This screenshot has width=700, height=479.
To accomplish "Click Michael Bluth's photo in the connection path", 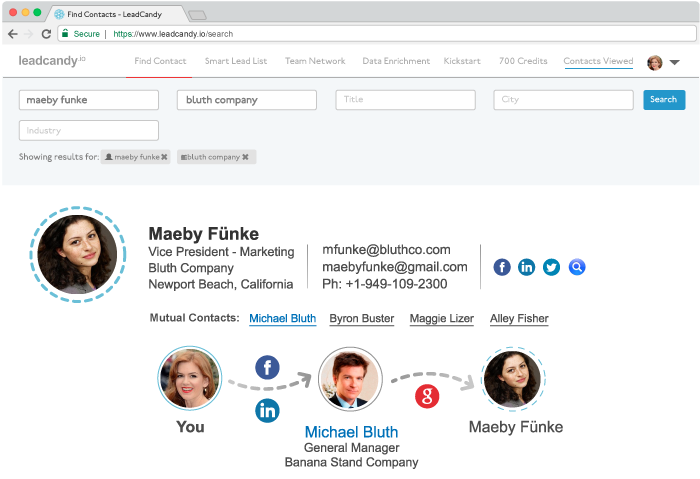I will point(350,379).
